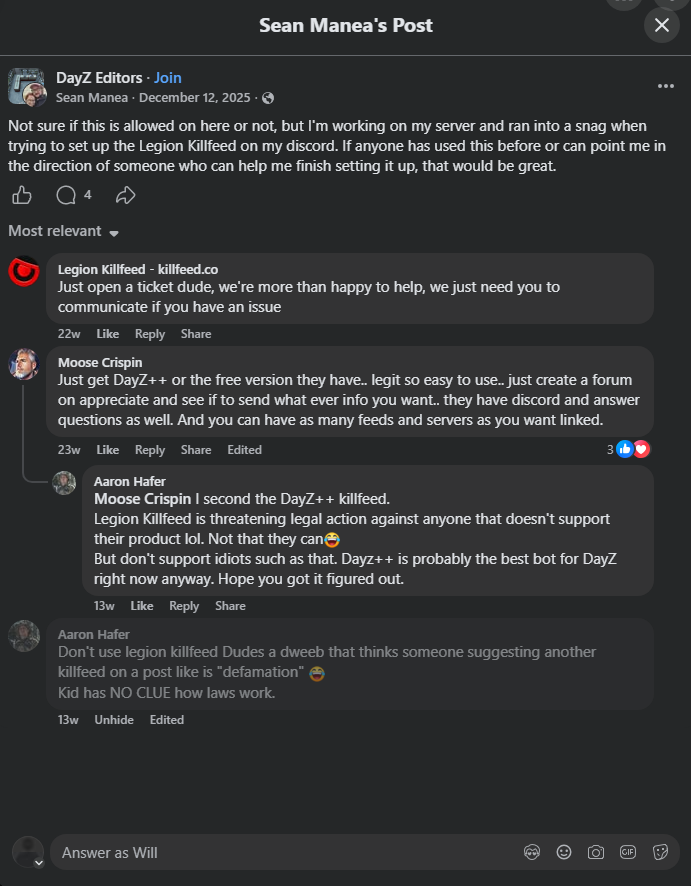Viewport: 691px width, 886px height.
Task: Join the DayZ Editors group
Action: (168, 77)
